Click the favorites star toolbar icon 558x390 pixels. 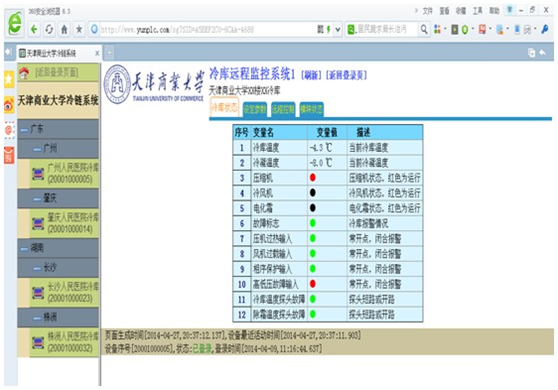pyautogui.click(x=79, y=30)
